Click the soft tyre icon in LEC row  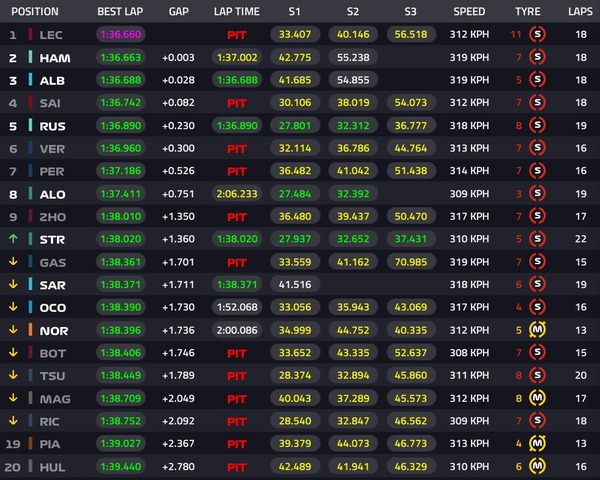pyautogui.click(x=537, y=34)
